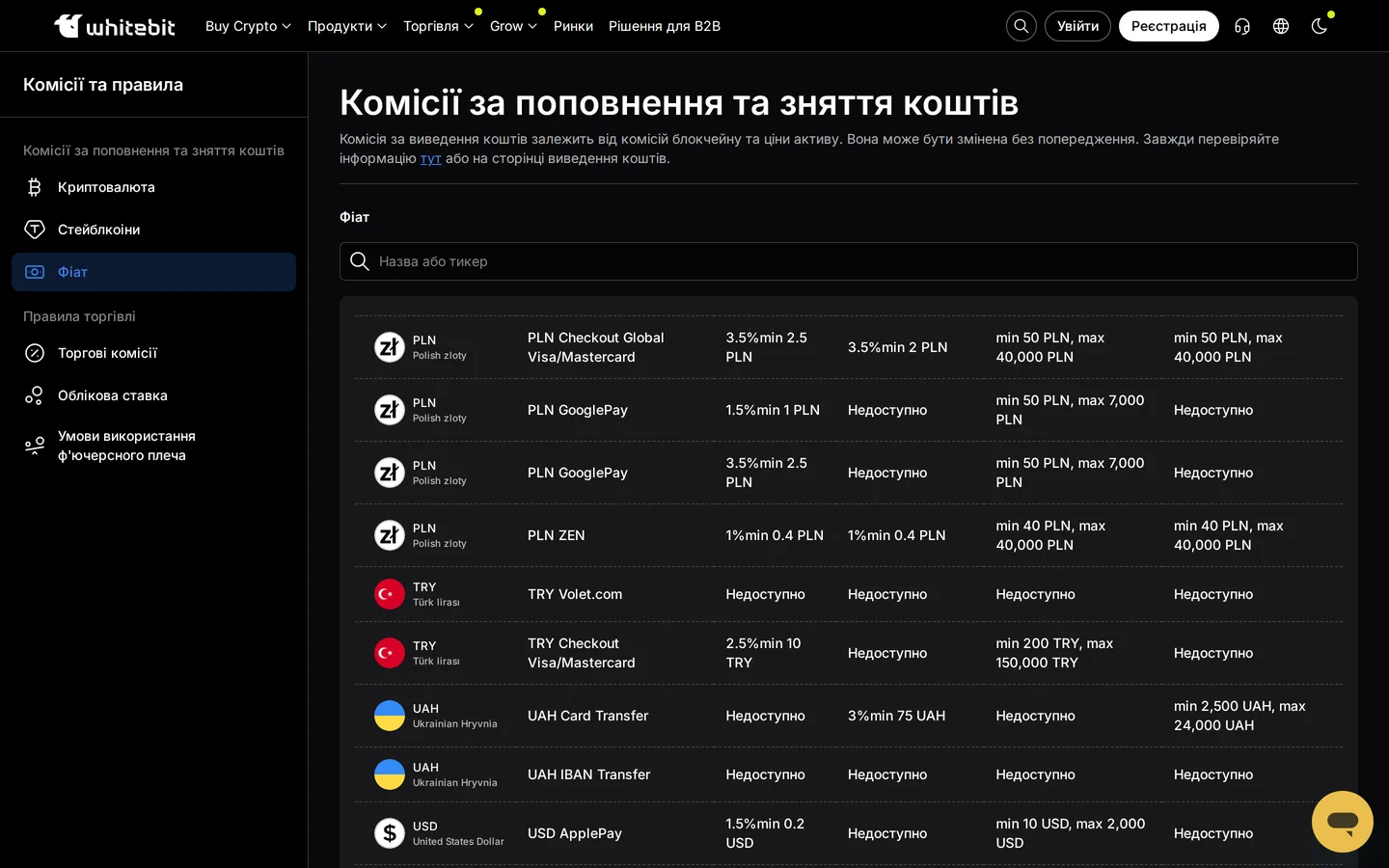Click the search field magnifier icon
The image size is (1389, 868).
(360, 261)
